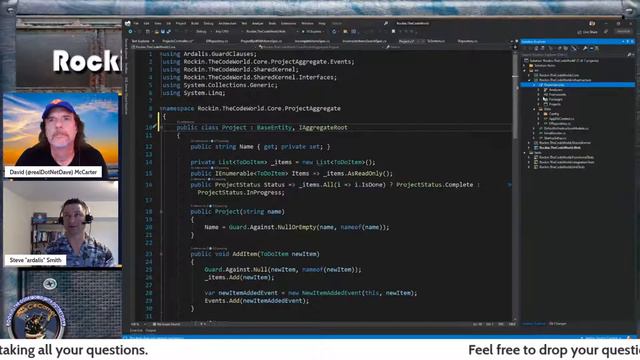Click Steve 'ardalis' Smith's webcam thumbnail
This screenshot has height=360, width=640.
[61, 224]
